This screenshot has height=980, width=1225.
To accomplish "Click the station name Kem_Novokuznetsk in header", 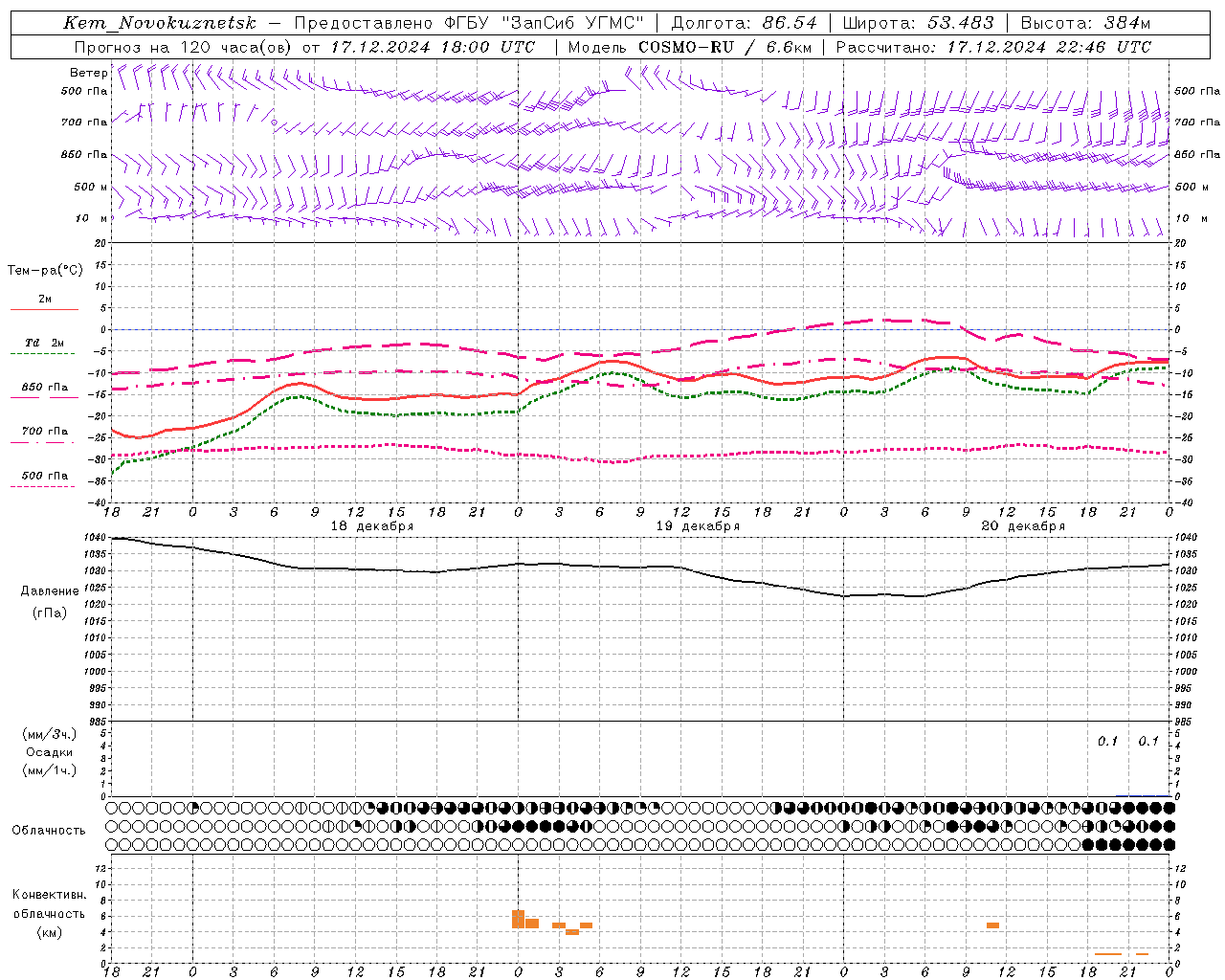I will (160, 23).
